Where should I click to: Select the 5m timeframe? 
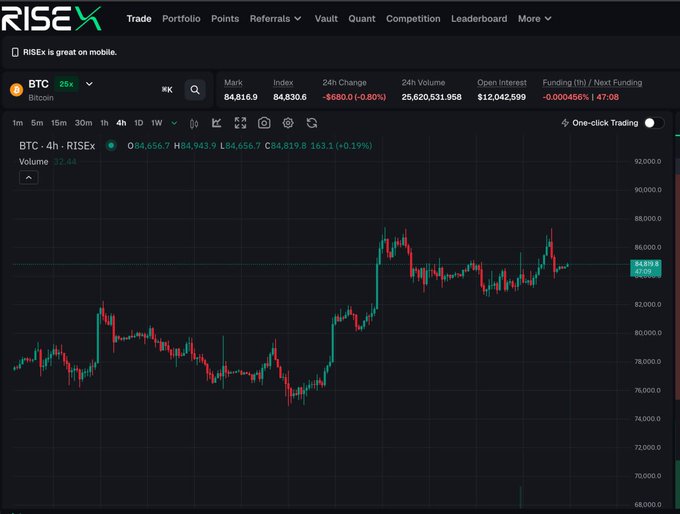(37, 123)
